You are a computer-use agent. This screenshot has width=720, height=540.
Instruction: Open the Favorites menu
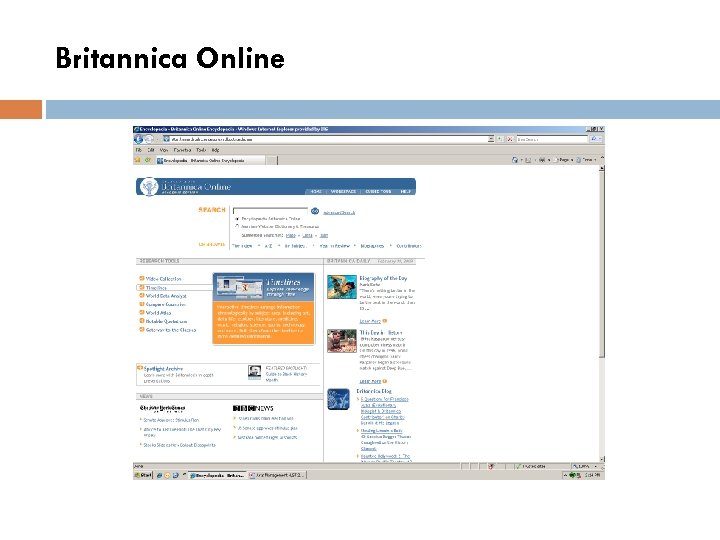182,150
